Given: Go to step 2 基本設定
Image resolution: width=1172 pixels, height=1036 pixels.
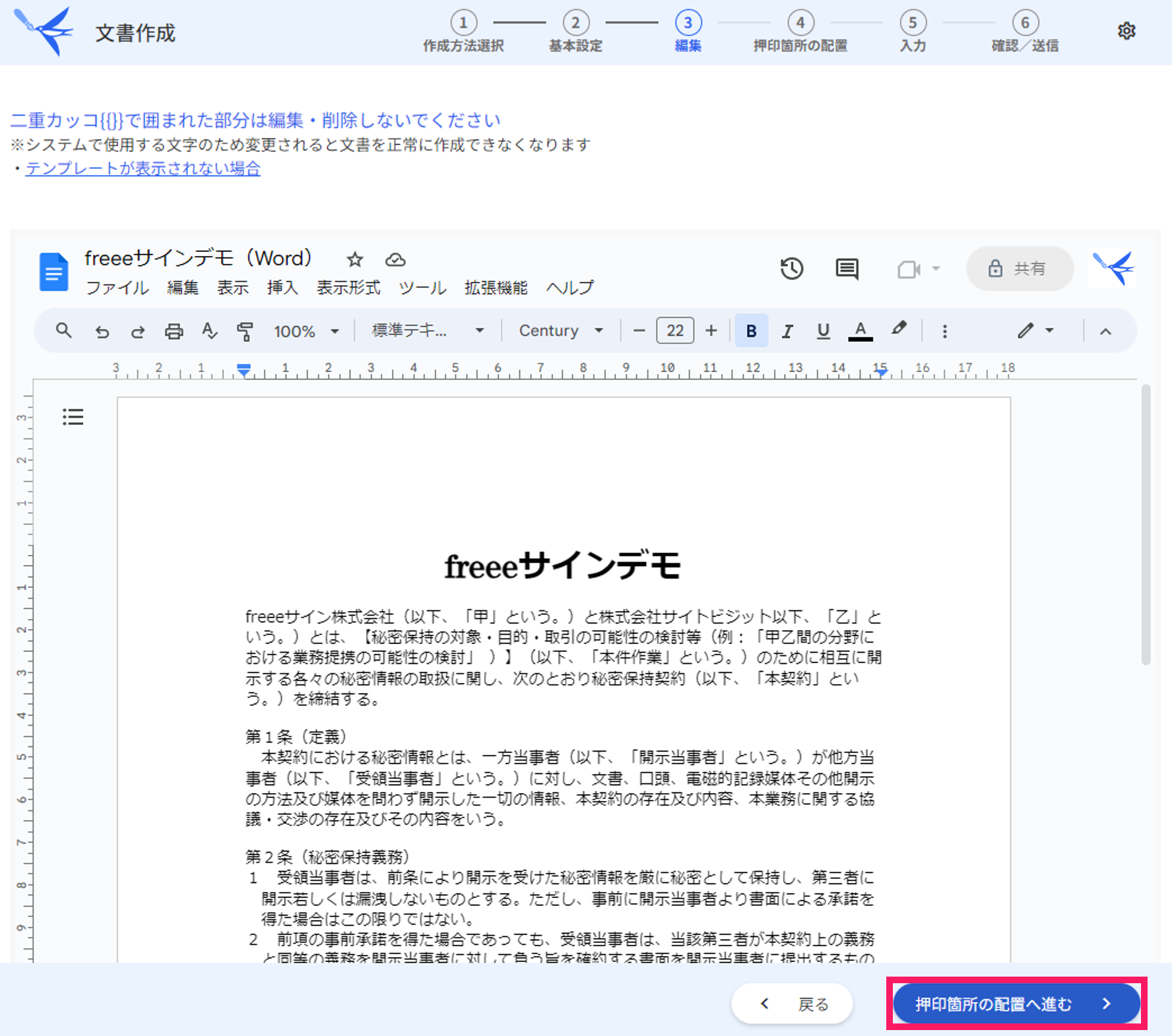Looking at the screenshot, I should [x=575, y=32].
